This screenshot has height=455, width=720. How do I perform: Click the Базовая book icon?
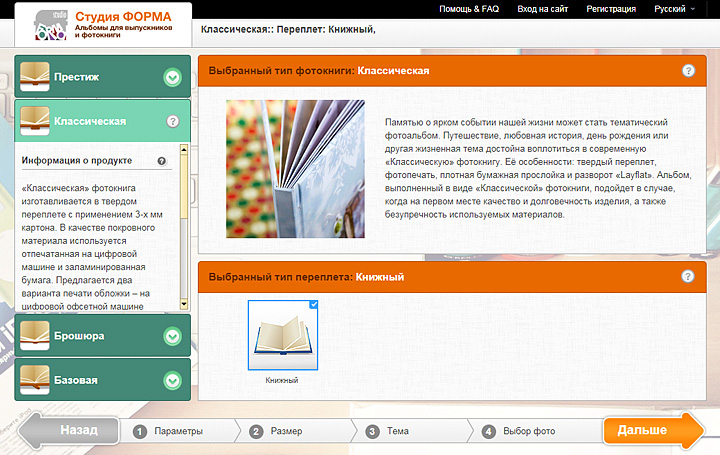pyautogui.click(x=35, y=380)
